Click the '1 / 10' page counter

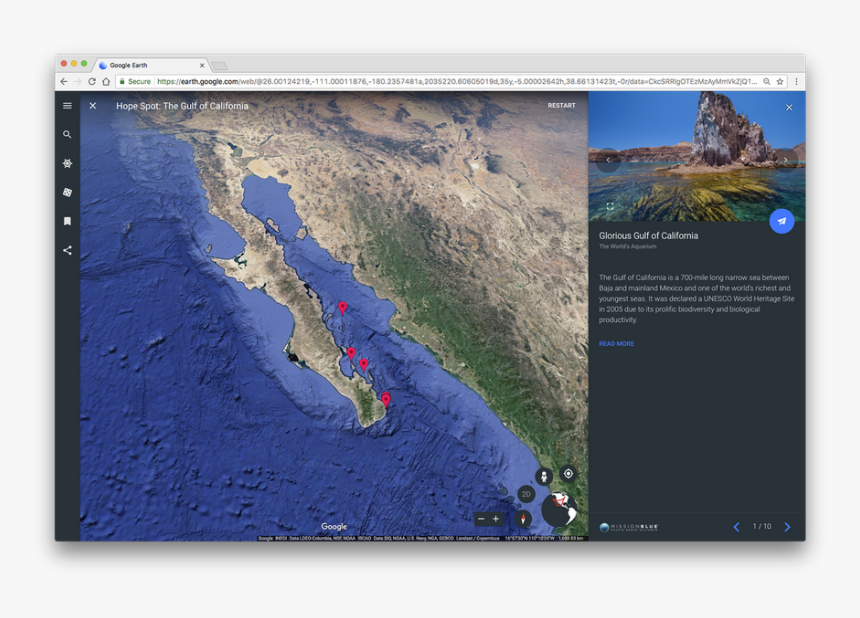coord(762,526)
